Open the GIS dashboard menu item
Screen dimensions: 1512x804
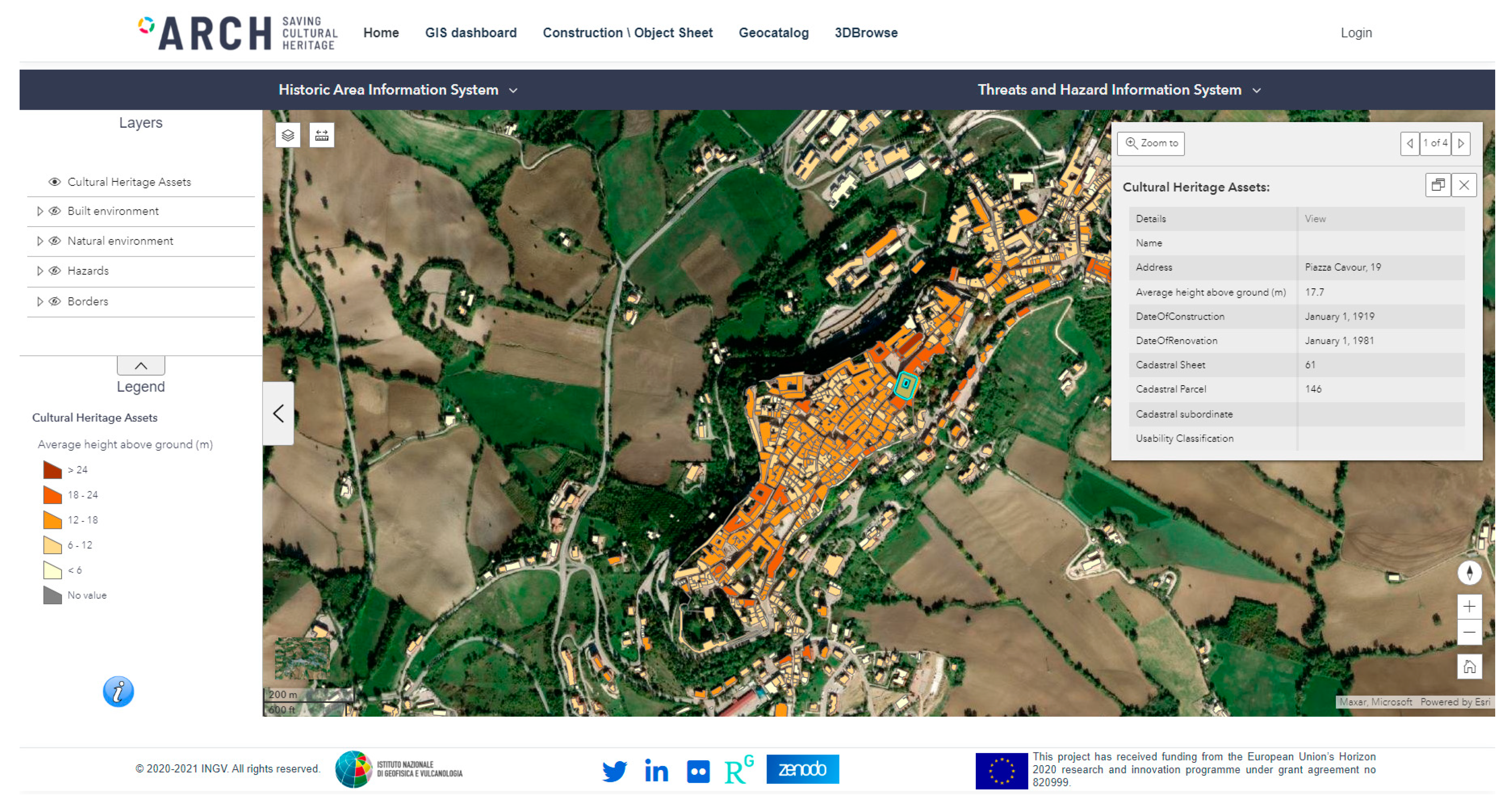(x=471, y=33)
